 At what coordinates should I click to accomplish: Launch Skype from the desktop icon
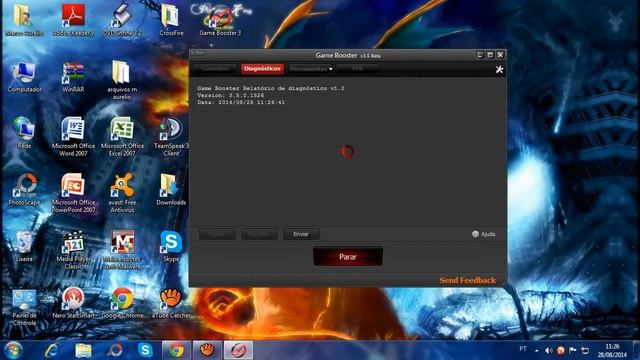pos(171,246)
